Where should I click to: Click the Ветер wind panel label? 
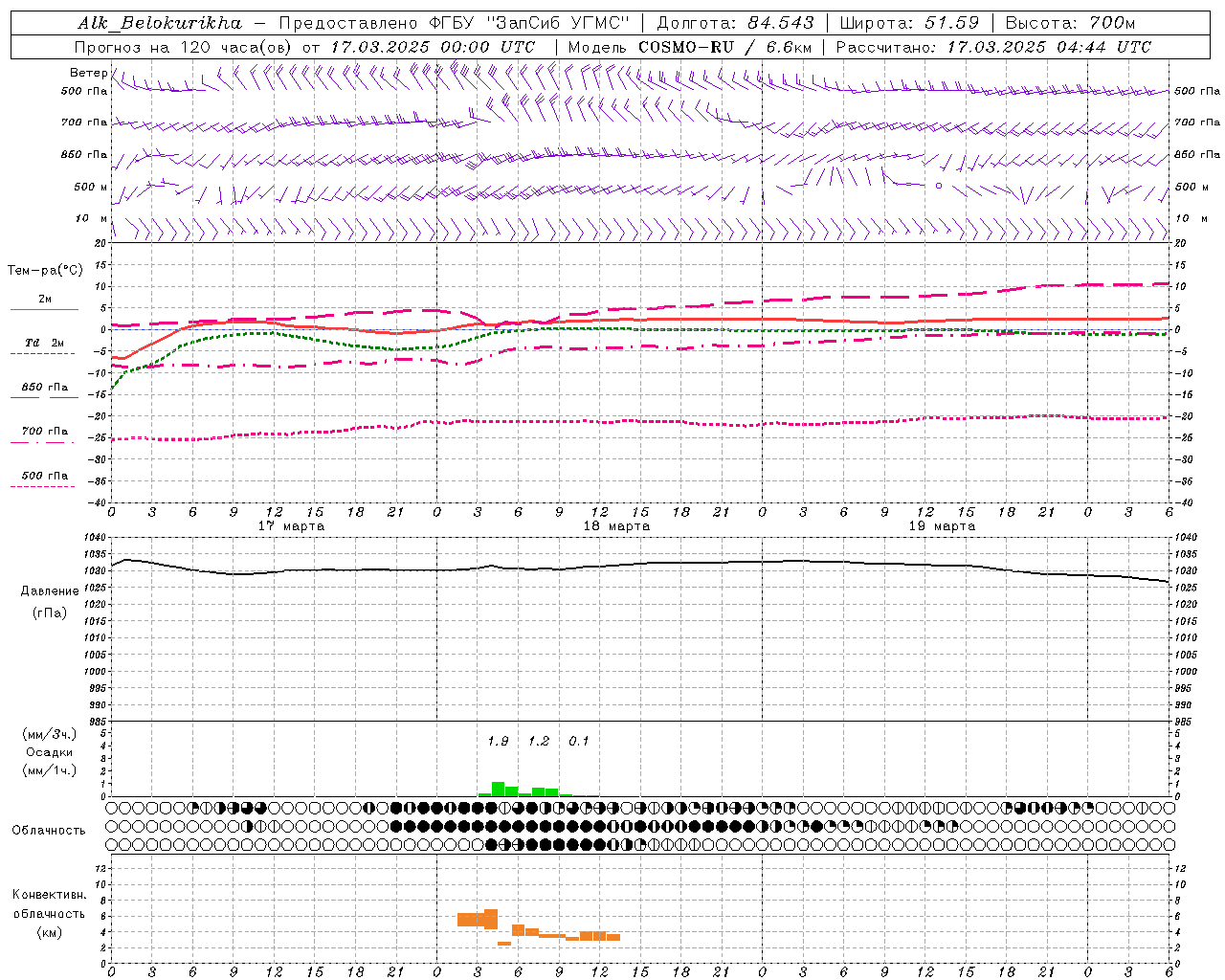click(88, 73)
